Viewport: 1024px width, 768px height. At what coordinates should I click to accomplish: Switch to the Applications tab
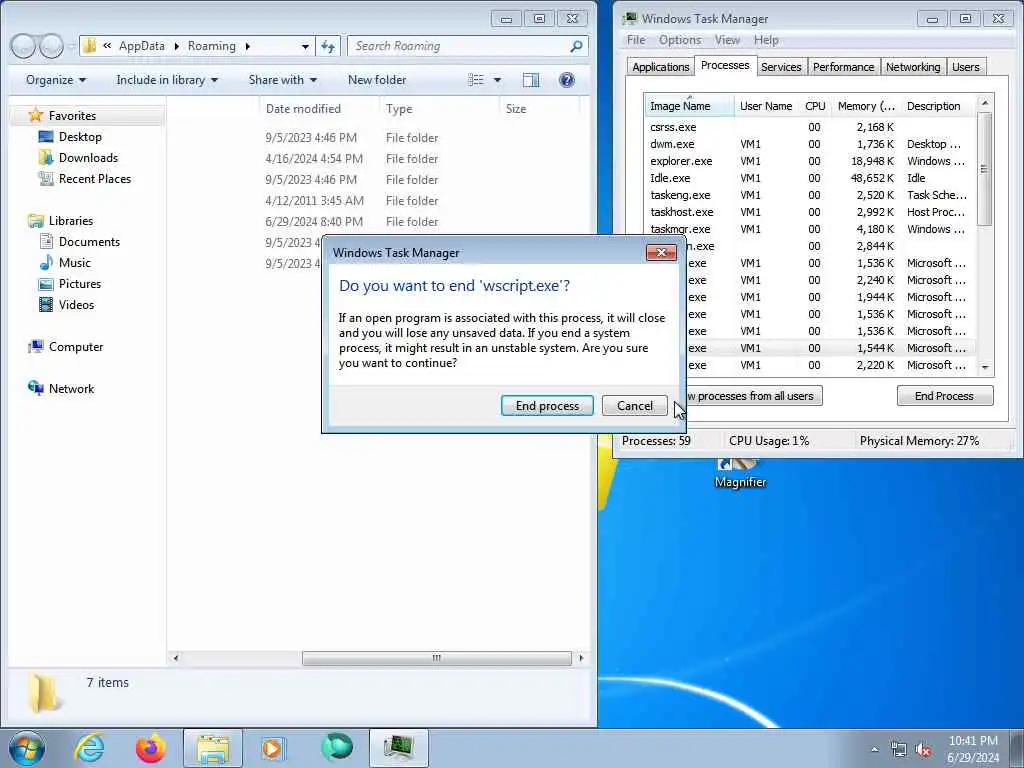[660, 67]
